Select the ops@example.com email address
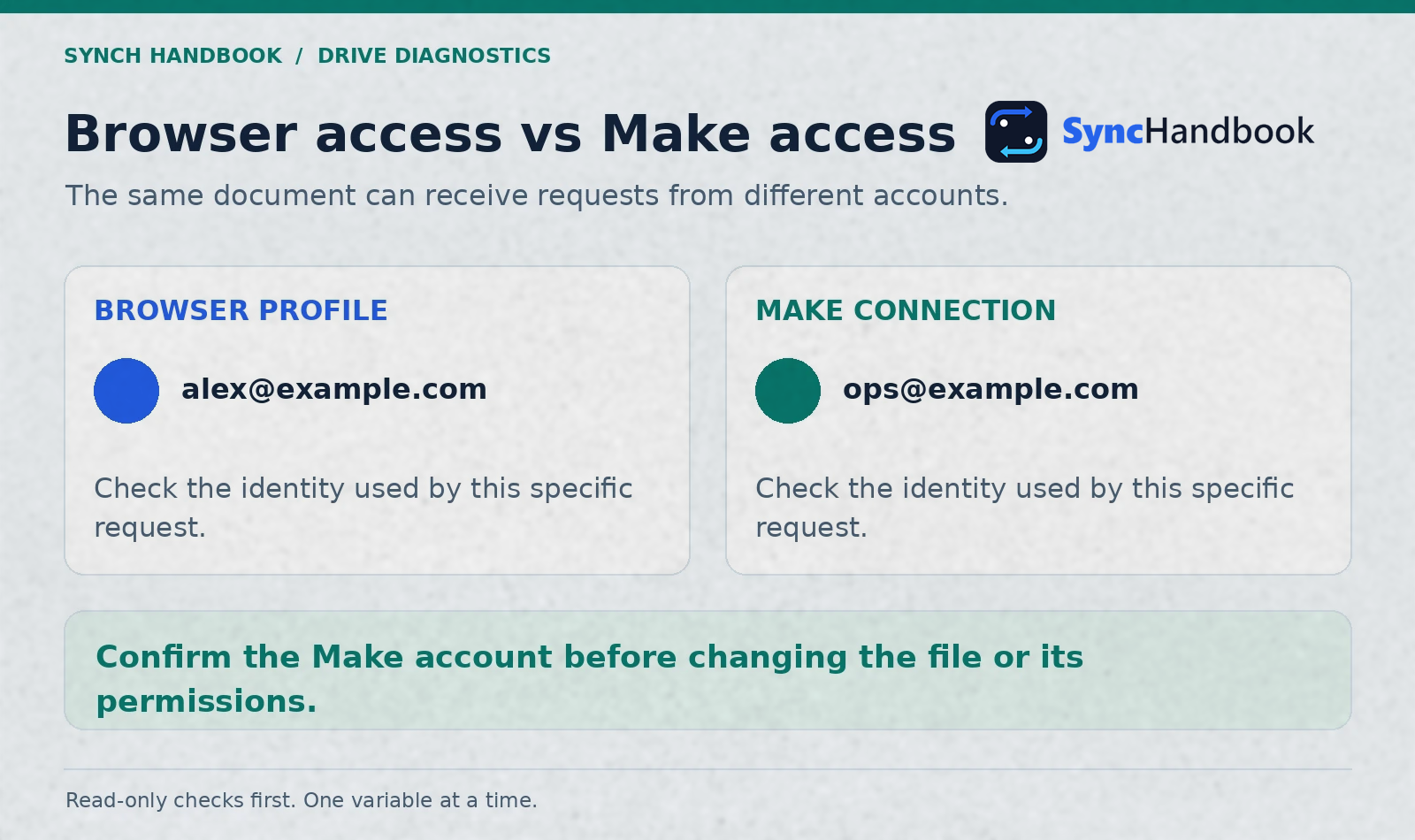Viewport: 1415px width, 840px height. 990,389
